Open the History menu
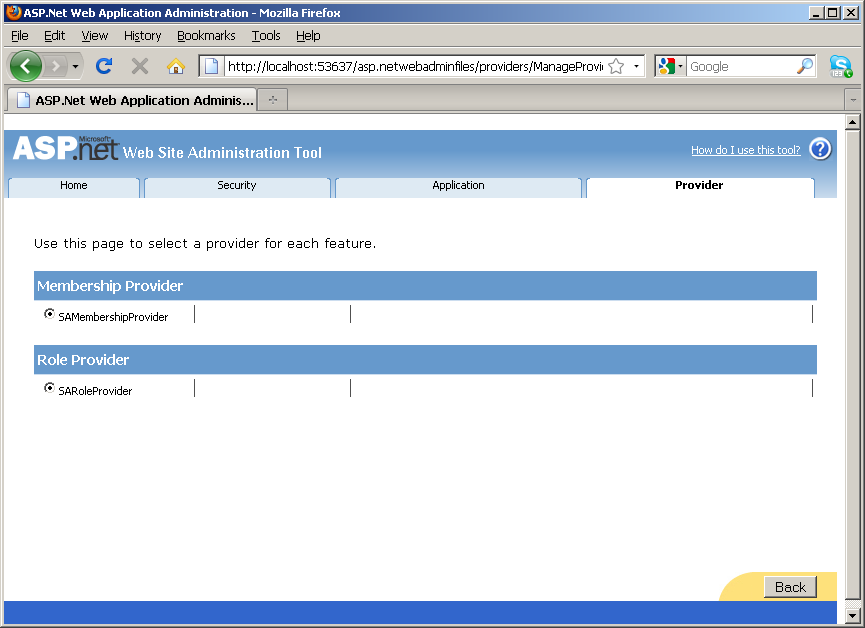 pos(142,35)
